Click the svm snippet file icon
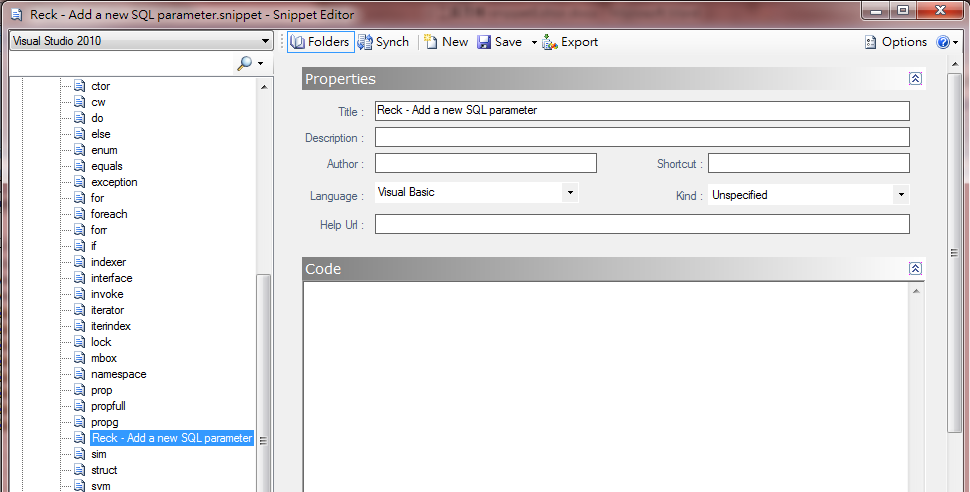Viewport: 970px width, 492px height. [x=80, y=486]
